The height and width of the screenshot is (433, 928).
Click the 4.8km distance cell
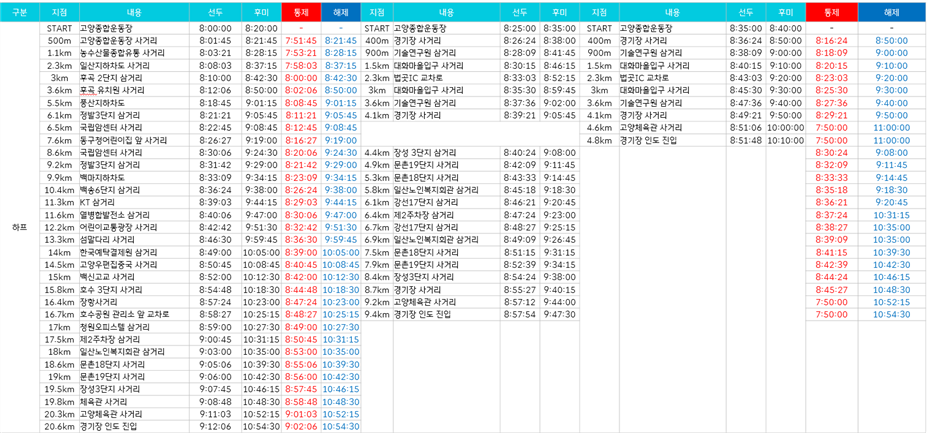pyautogui.click(x=599, y=140)
